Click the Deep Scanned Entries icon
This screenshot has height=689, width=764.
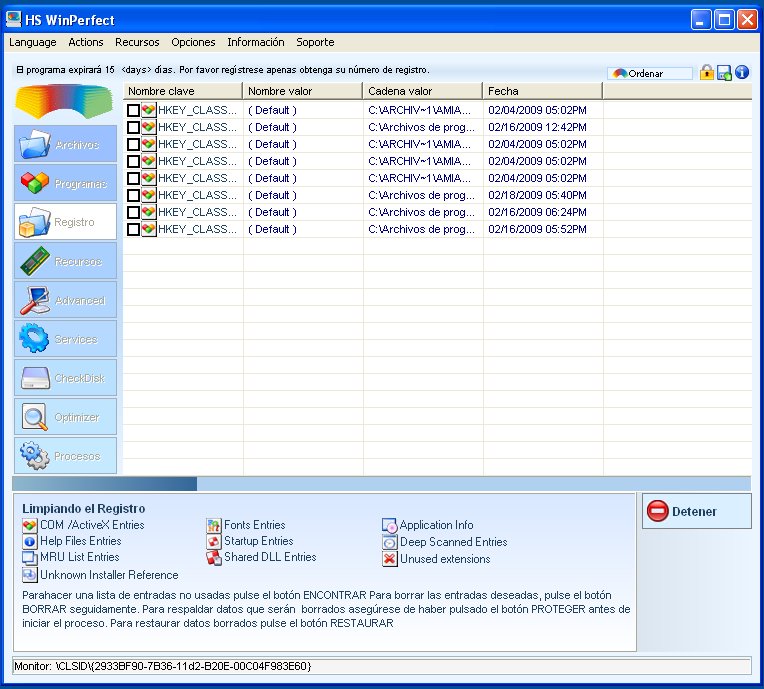point(389,542)
